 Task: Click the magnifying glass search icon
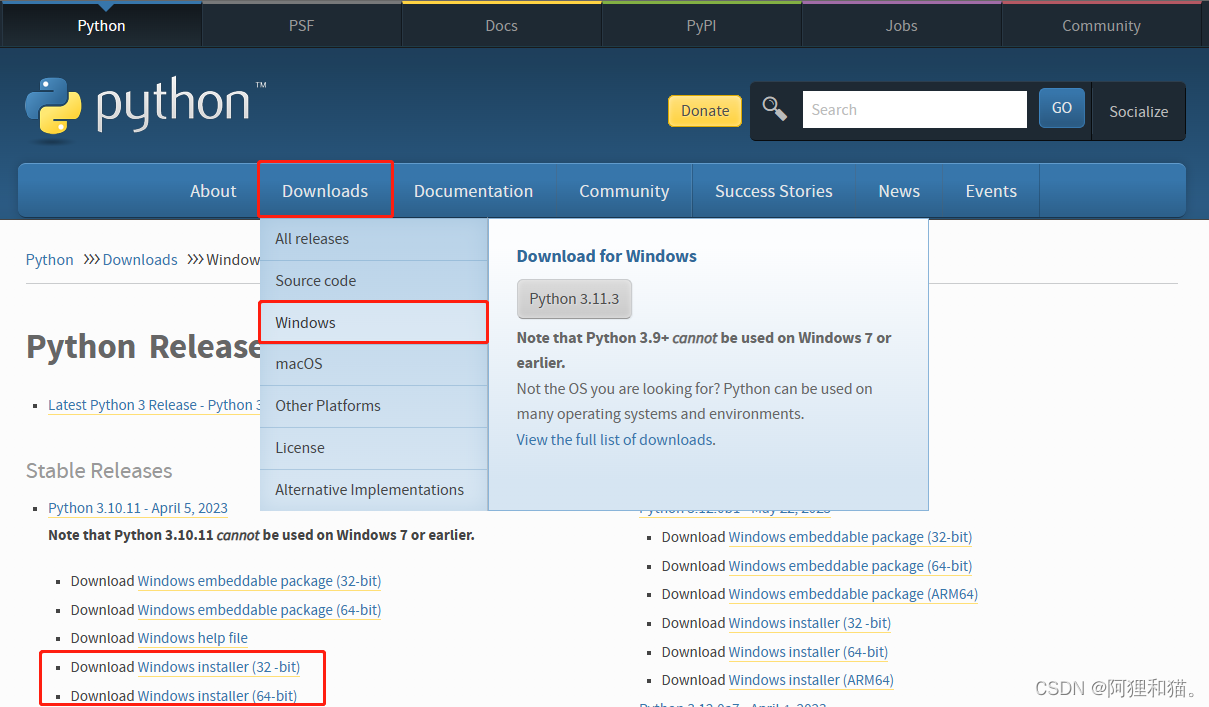coord(775,109)
